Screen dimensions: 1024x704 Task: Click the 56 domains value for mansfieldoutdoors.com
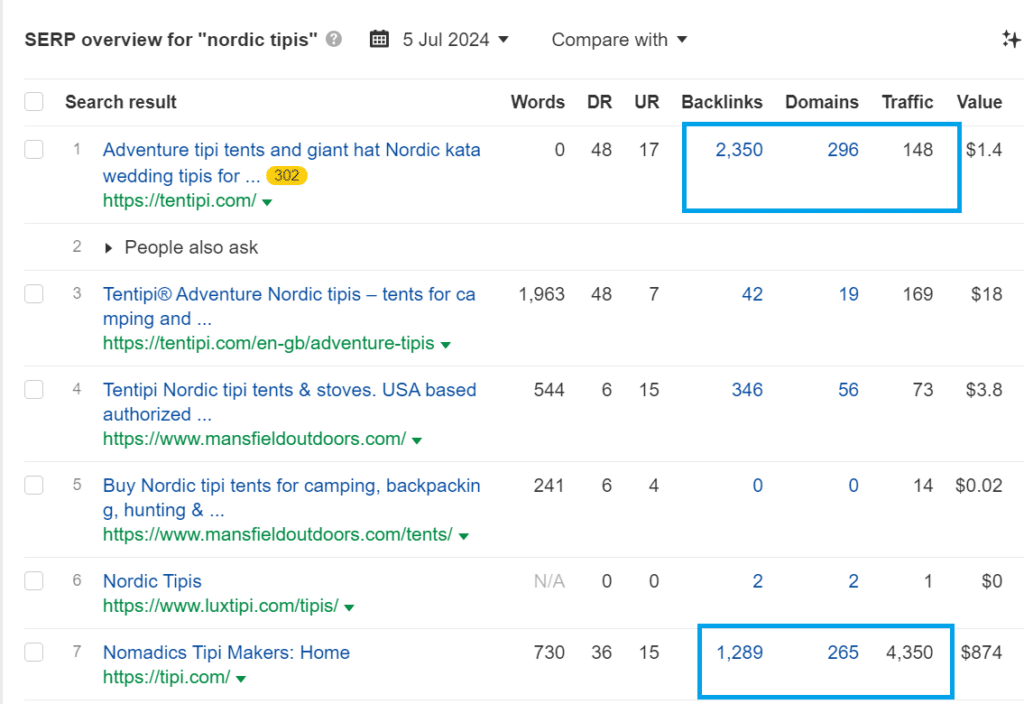[848, 390]
